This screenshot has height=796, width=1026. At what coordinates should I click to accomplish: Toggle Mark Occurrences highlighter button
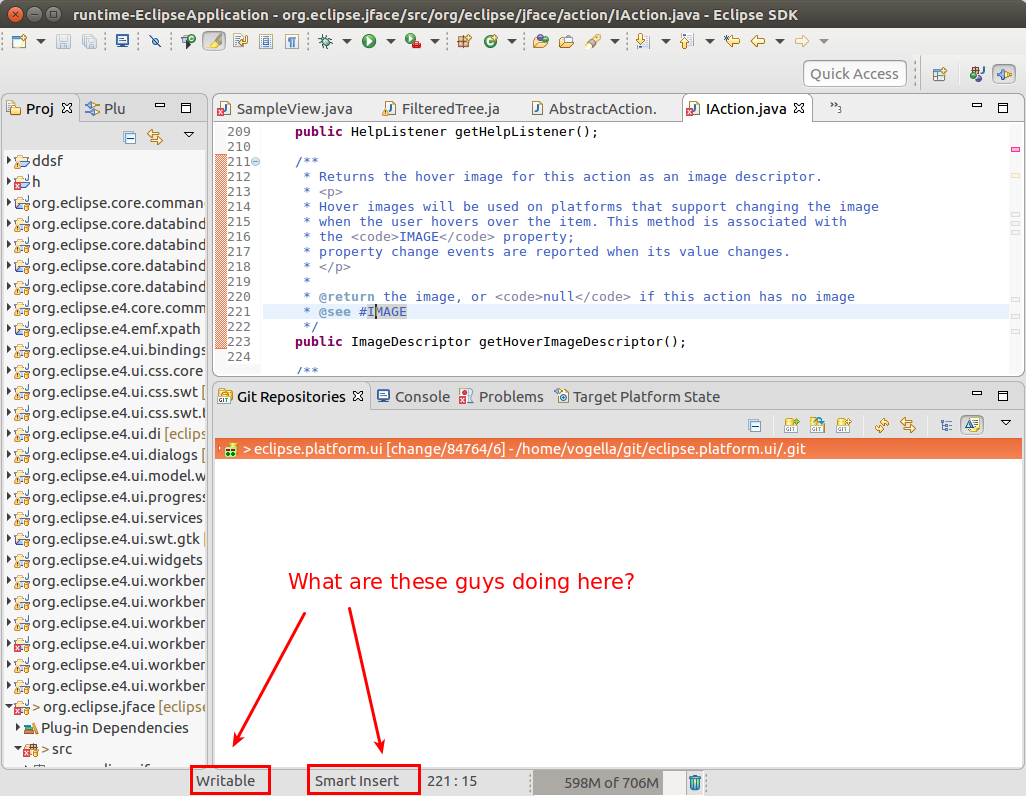pos(214,41)
